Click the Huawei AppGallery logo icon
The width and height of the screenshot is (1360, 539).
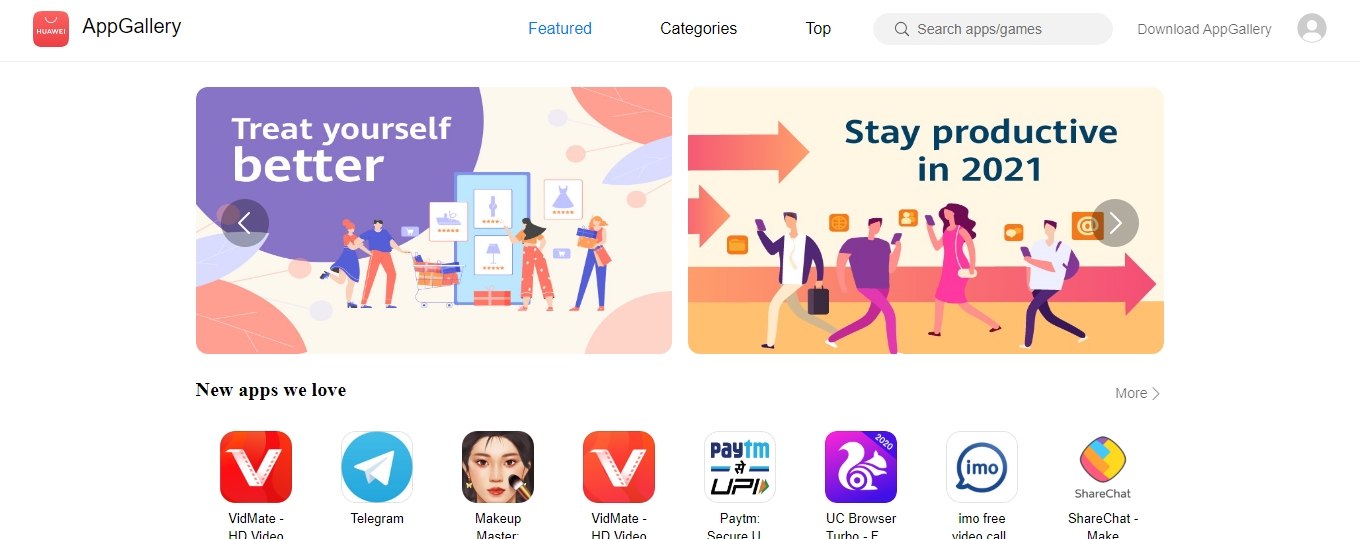point(51,29)
